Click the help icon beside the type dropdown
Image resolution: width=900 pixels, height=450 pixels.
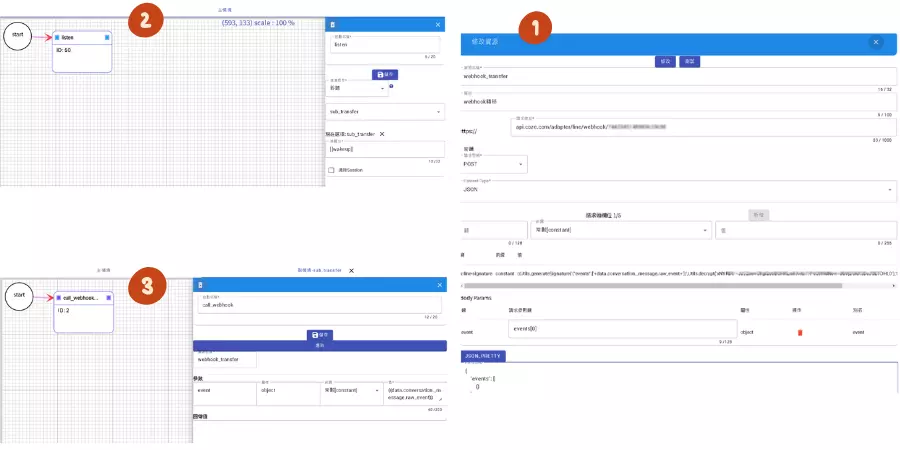coord(391,86)
